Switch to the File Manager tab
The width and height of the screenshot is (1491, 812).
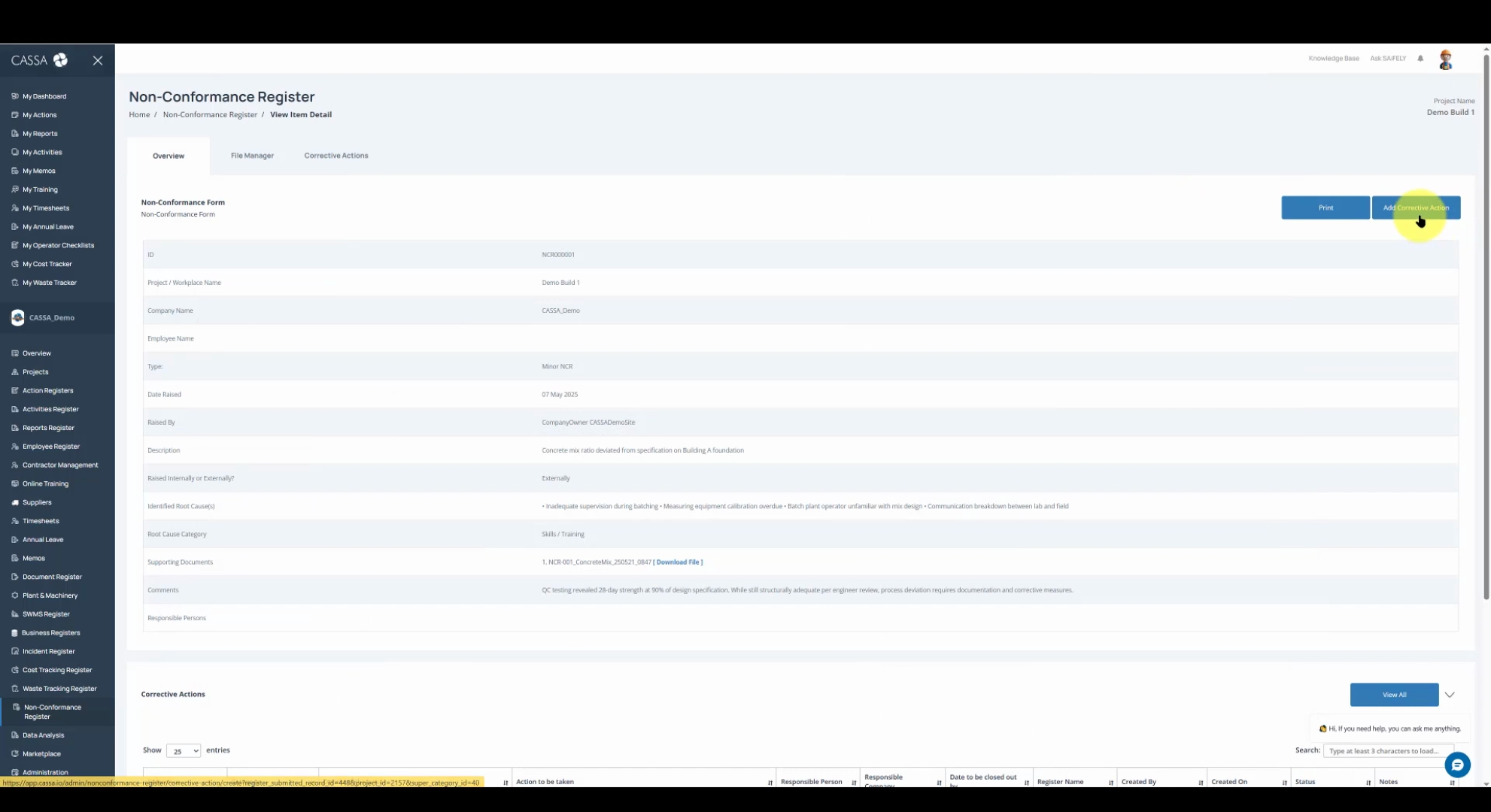pos(252,156)
